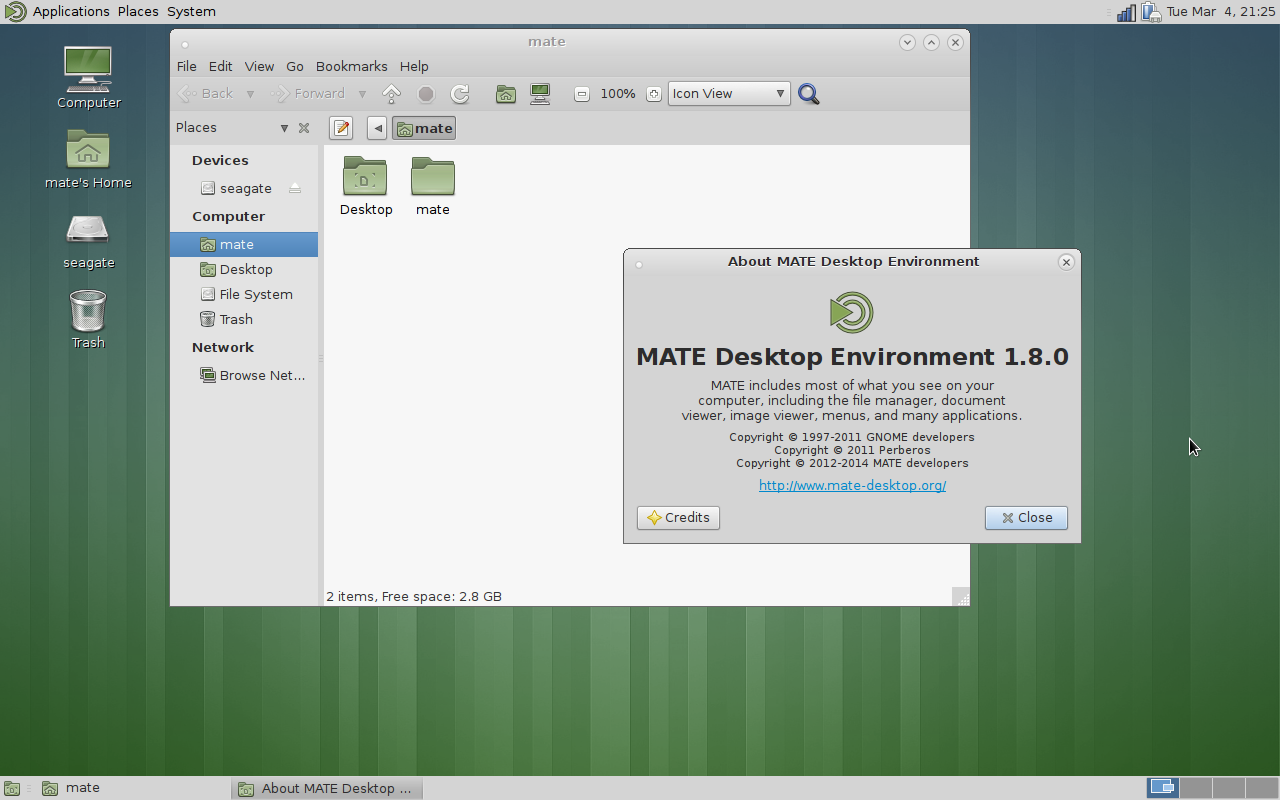Eject the seagate drive from the sidebar
This screenshot has height=800, width=1280.
294,187
